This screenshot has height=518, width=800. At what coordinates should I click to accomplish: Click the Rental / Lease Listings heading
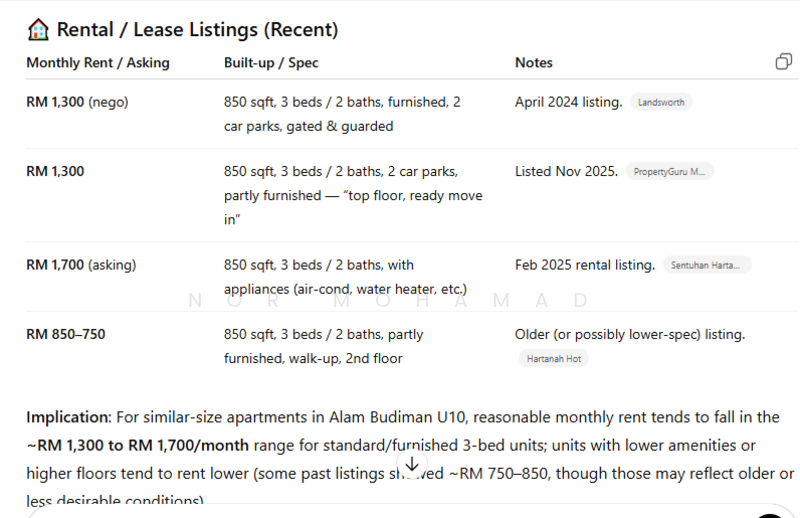point(197,30)
